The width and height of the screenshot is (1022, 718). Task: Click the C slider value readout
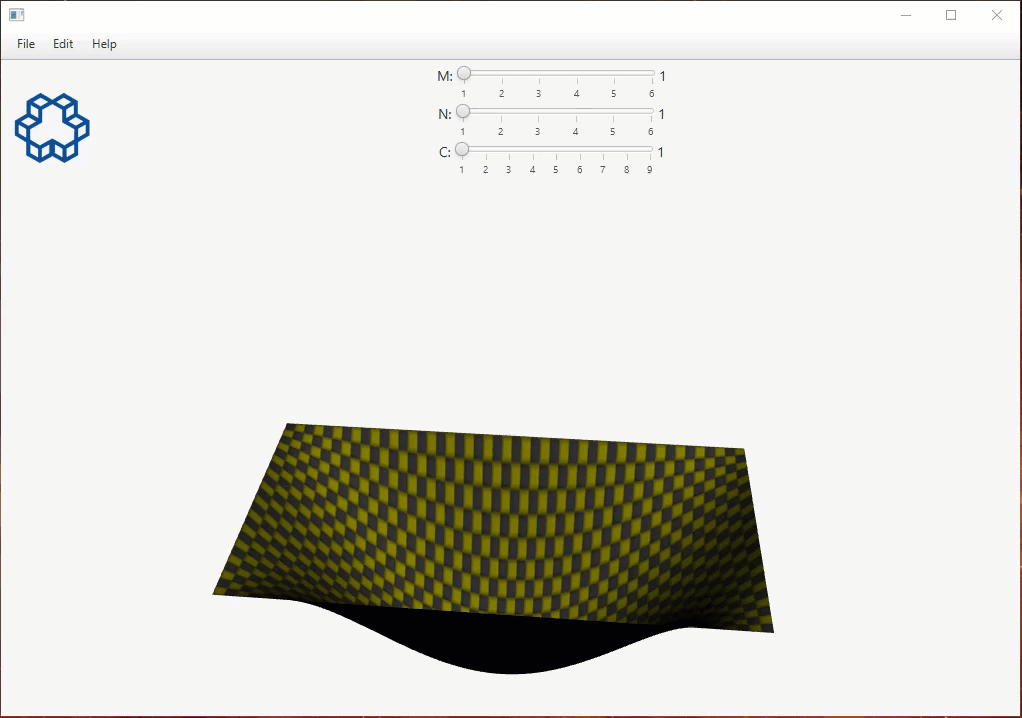tap(660, 152)
